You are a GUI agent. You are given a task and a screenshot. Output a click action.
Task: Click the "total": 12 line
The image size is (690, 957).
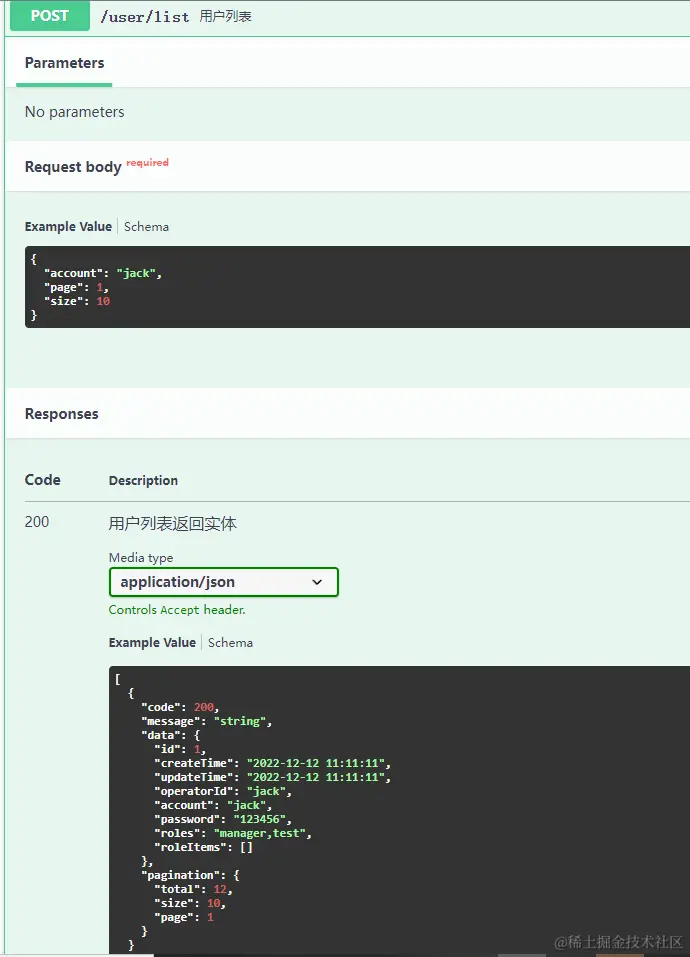[193, 890]
